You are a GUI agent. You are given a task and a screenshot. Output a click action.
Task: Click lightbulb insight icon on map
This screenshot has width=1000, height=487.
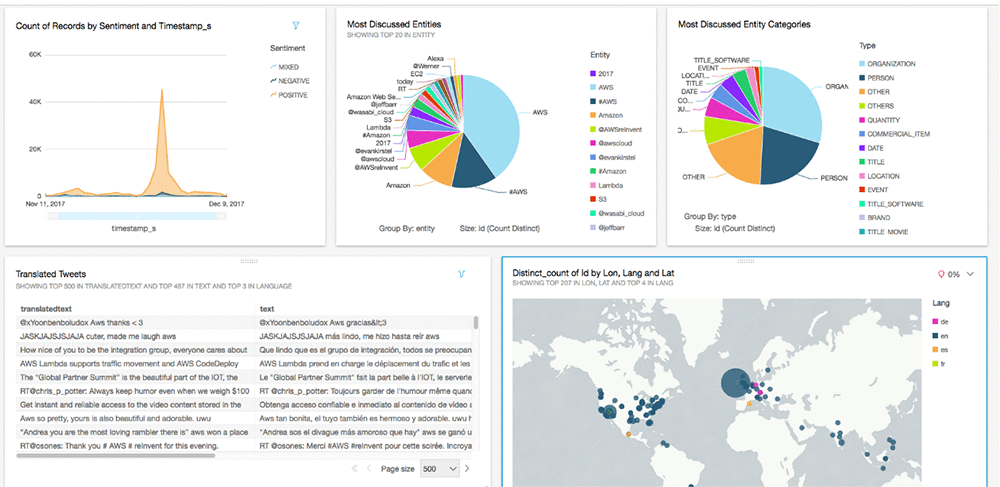click(x=939, y=274)
